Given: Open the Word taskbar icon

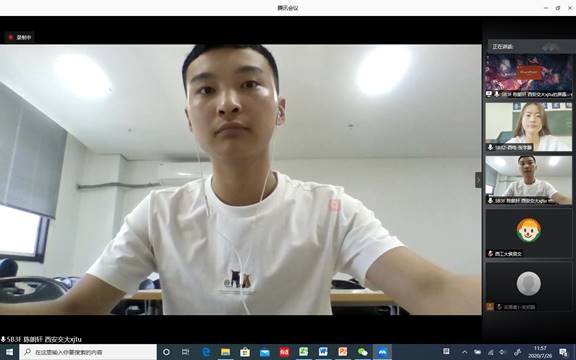Looking at the screenshot, I should pos(323,352).
